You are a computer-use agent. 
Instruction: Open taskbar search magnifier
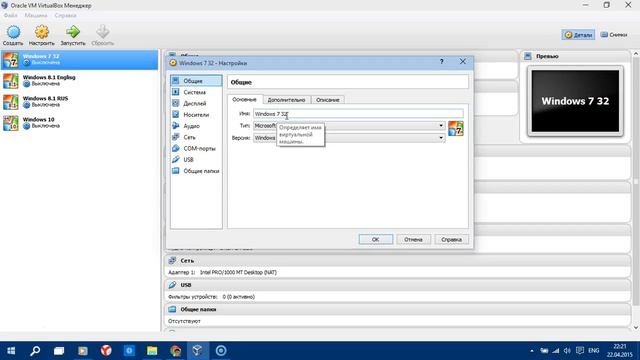click(35, 351)
